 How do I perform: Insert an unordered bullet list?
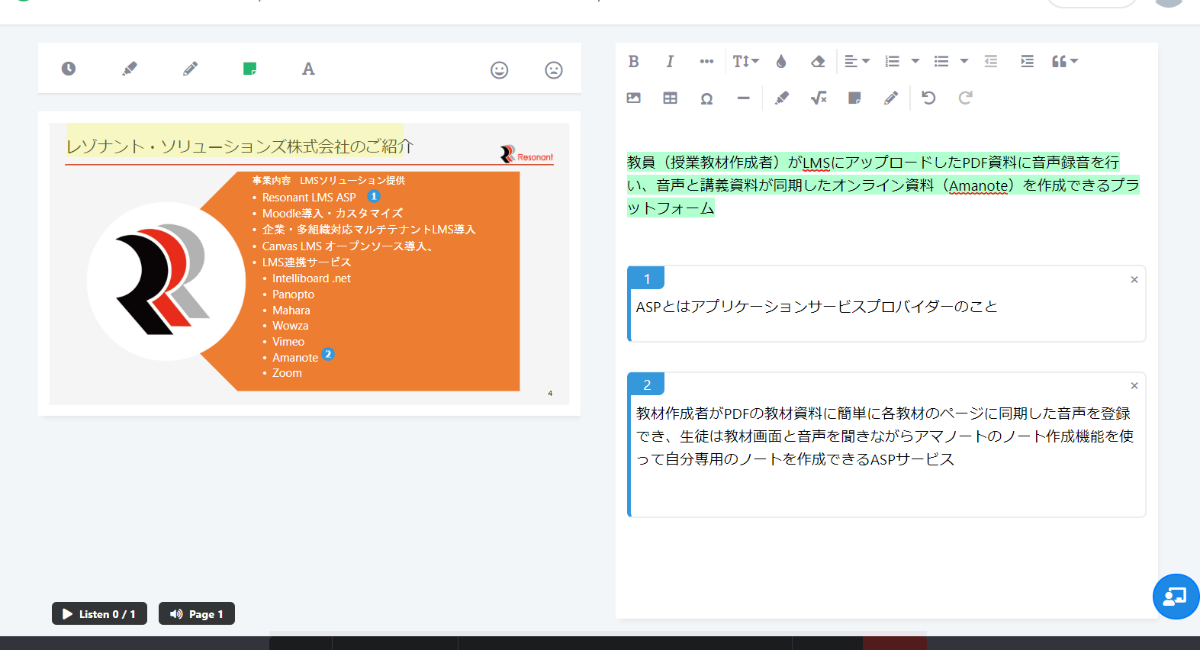coord(941,61)
